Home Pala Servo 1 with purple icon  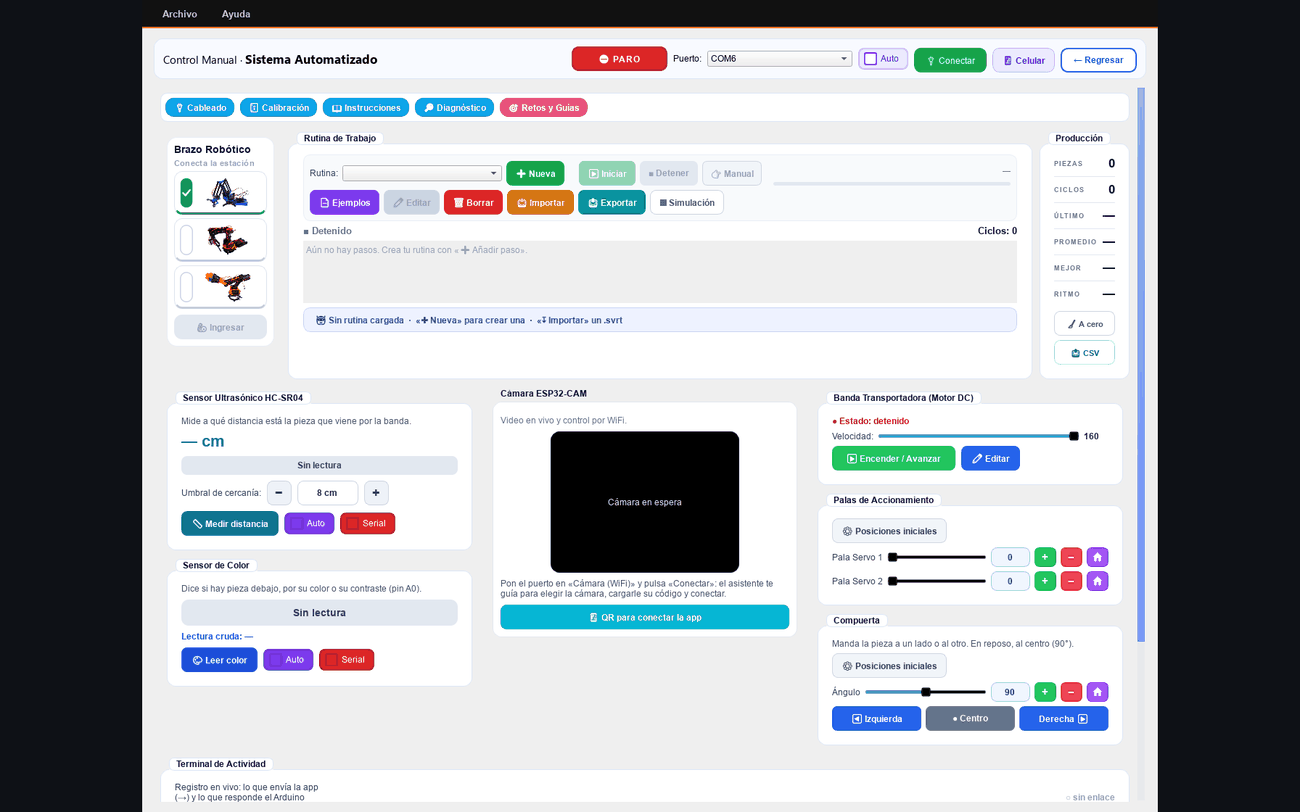coord(1097,557)
